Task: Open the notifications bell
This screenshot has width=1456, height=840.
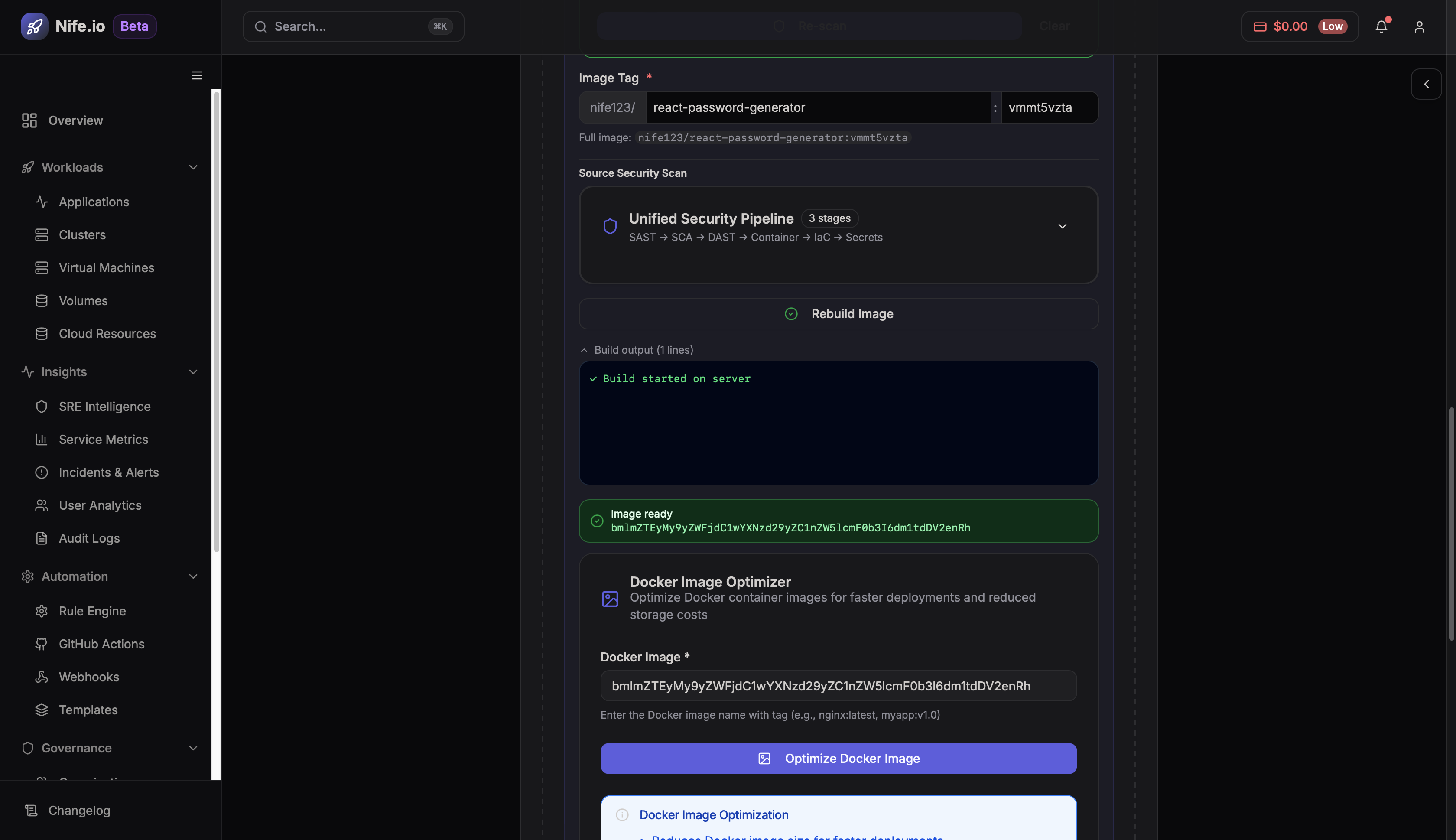Action: coord(1381,26)
